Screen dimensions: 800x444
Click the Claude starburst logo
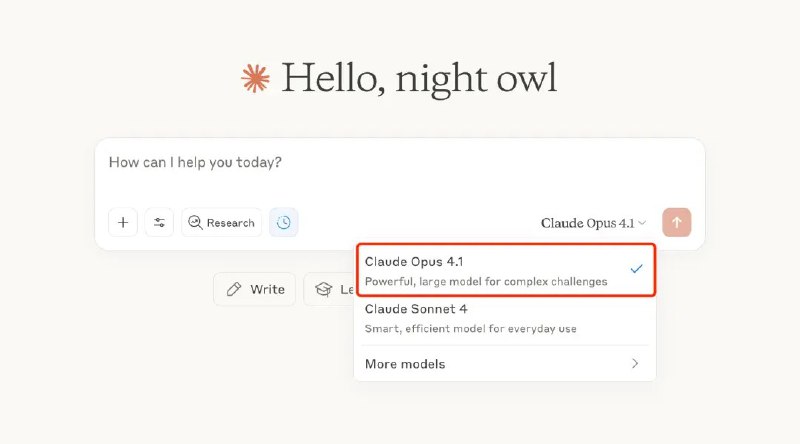click(x=256, y=78)
